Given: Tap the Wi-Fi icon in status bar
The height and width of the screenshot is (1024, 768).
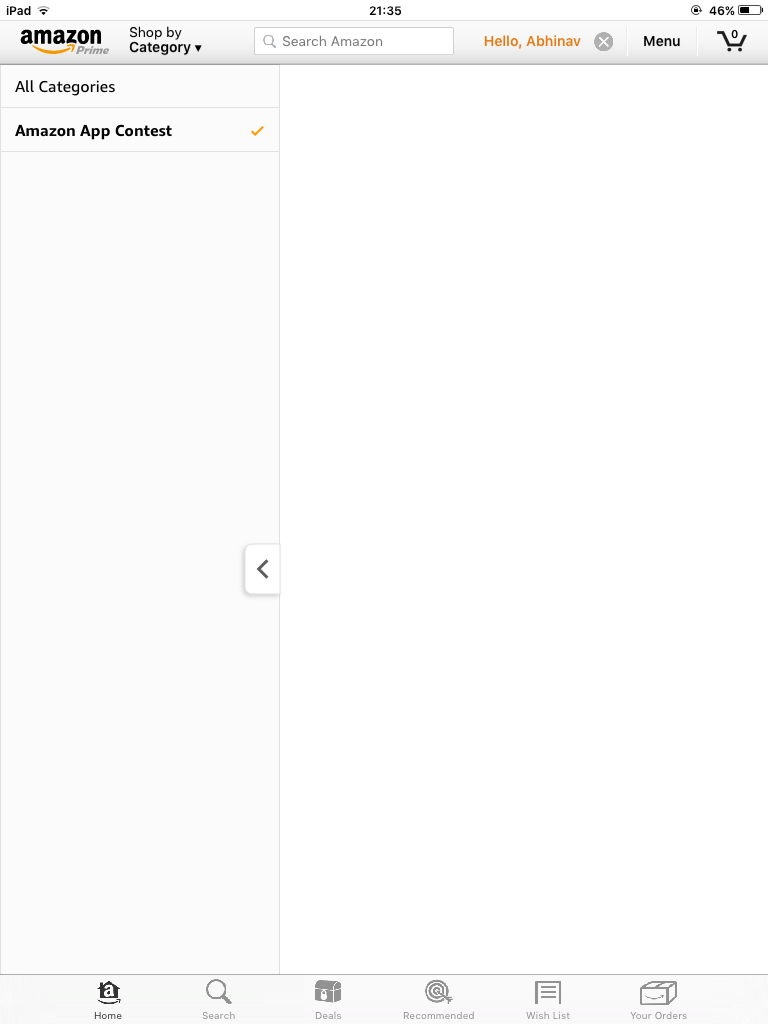Looking at the screenshot, I should click(44, 10).
